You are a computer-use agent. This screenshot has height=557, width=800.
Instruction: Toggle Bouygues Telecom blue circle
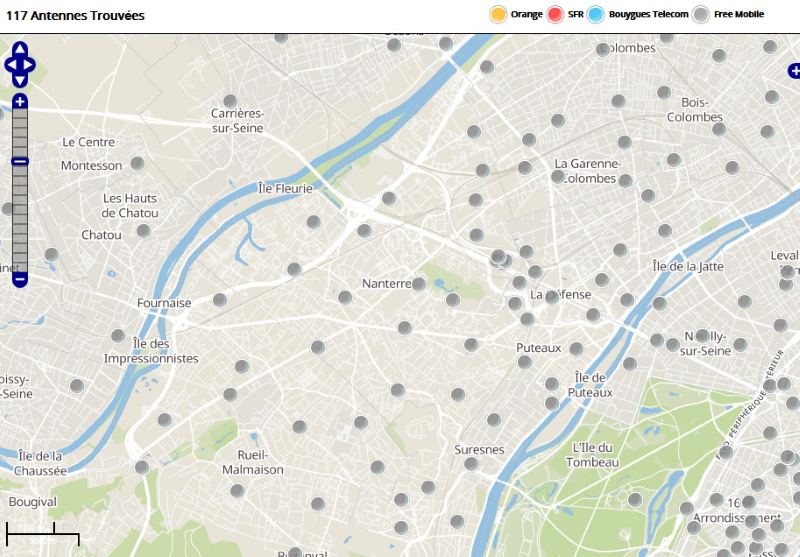(595, 14)
